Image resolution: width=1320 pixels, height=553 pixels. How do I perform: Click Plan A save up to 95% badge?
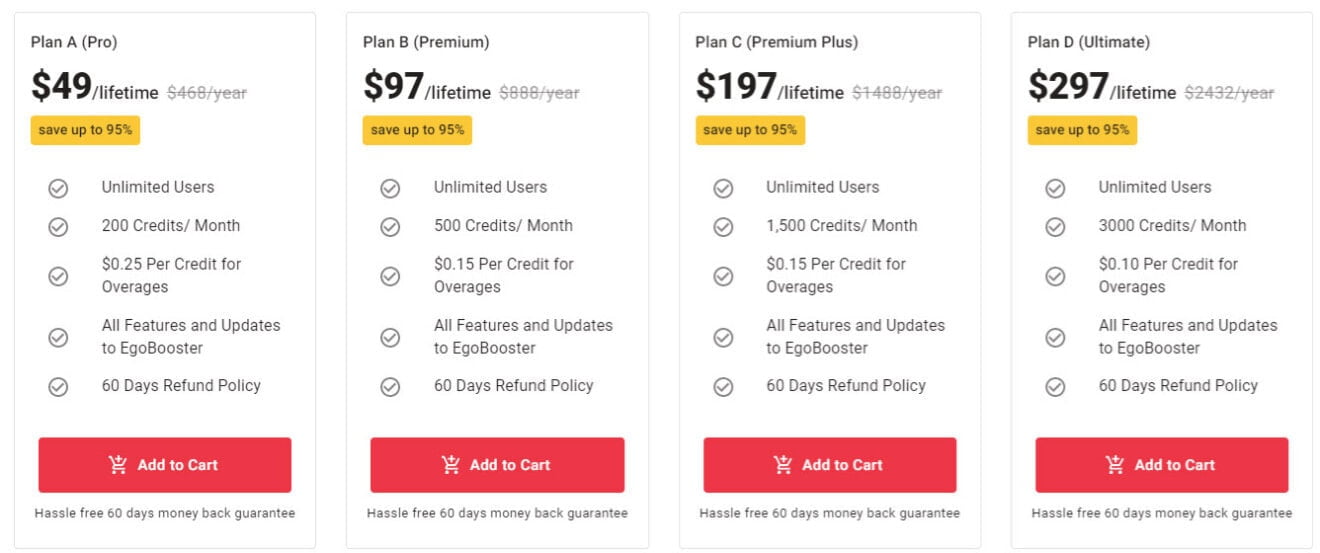85,130
